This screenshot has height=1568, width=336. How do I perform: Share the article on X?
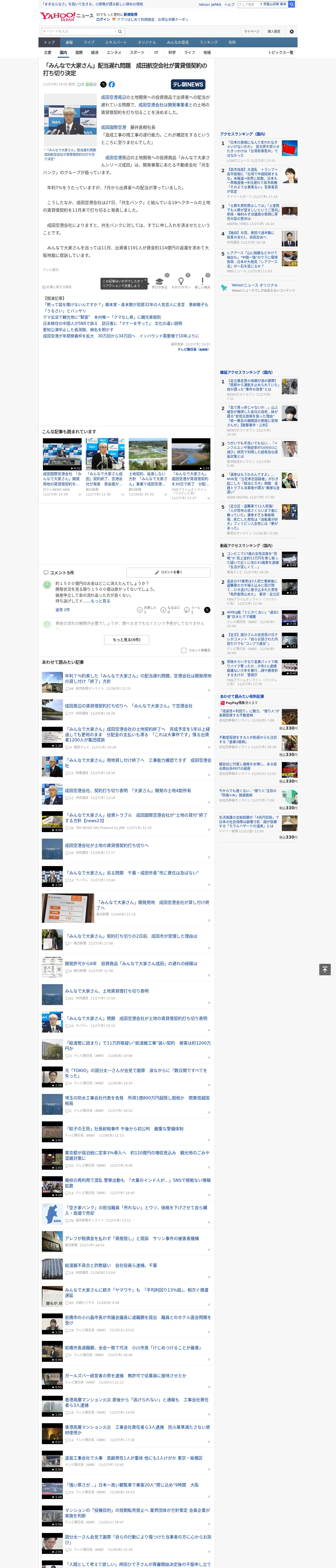click(103, 85)
